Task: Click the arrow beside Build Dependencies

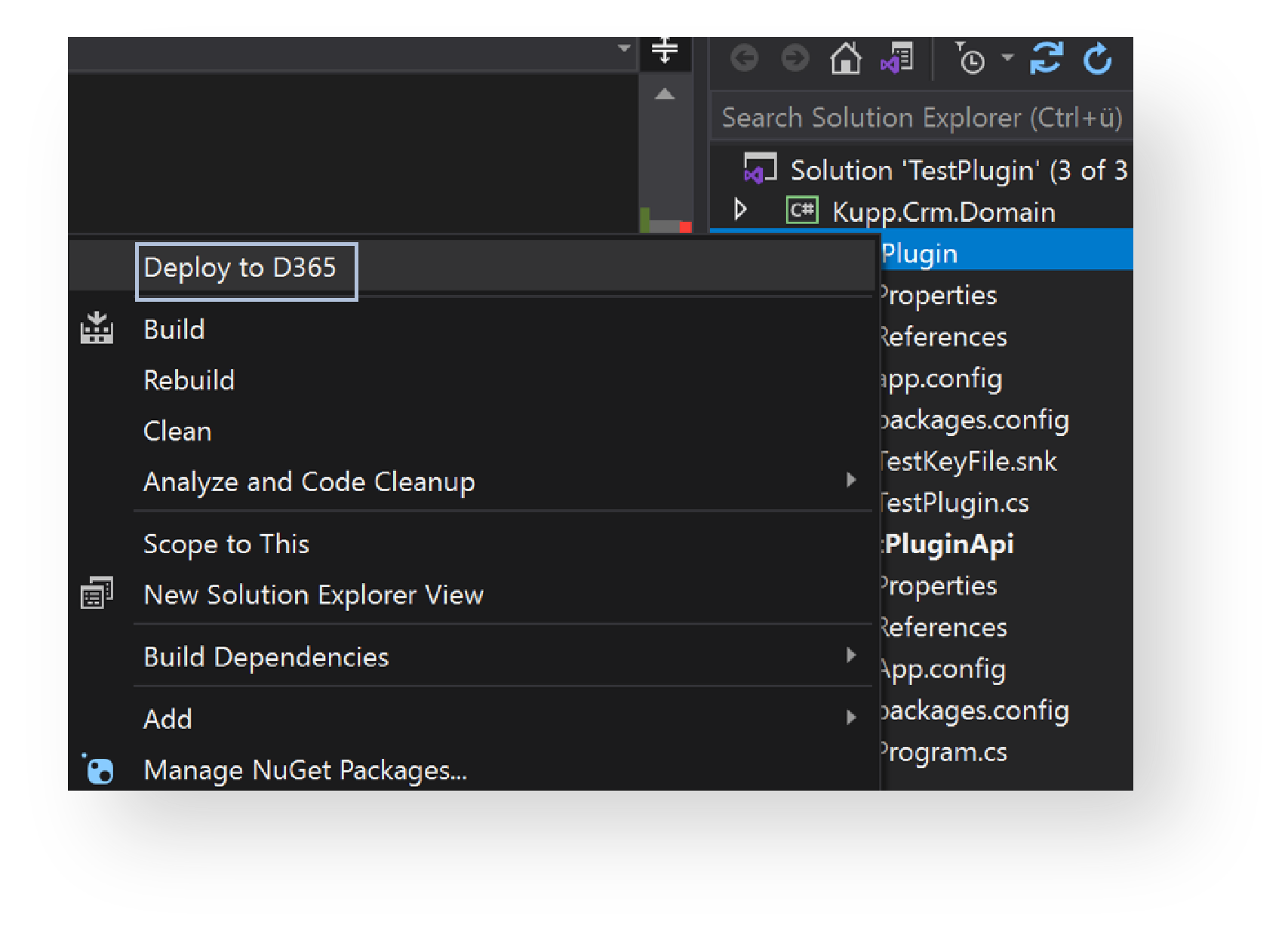Action: [x=851, y=655]
